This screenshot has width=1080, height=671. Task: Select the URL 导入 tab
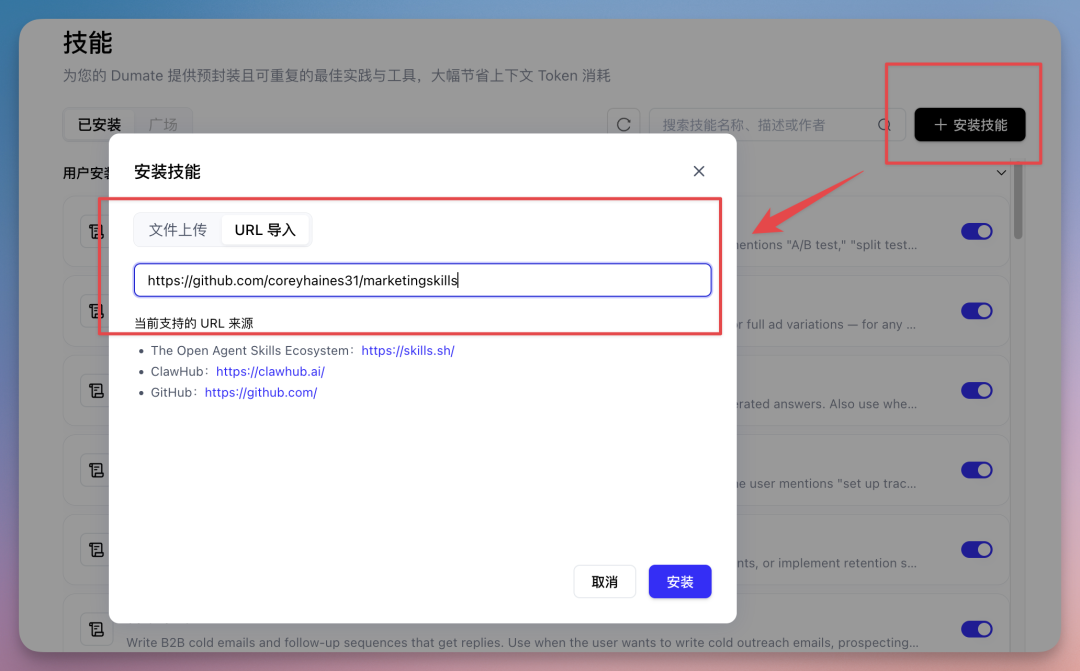(267, 229)
